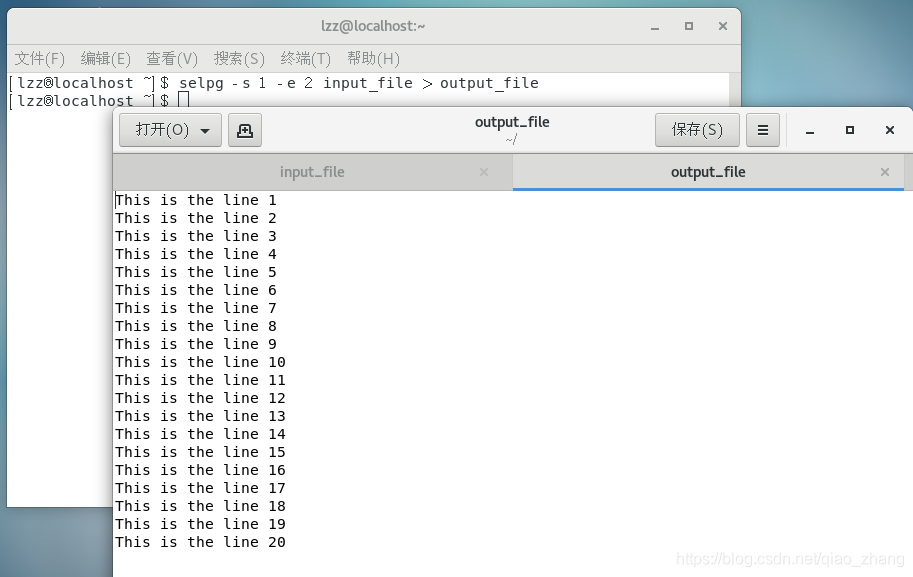Click text 'This is the line 7'
Screen dimensions: 913x577
196,309
